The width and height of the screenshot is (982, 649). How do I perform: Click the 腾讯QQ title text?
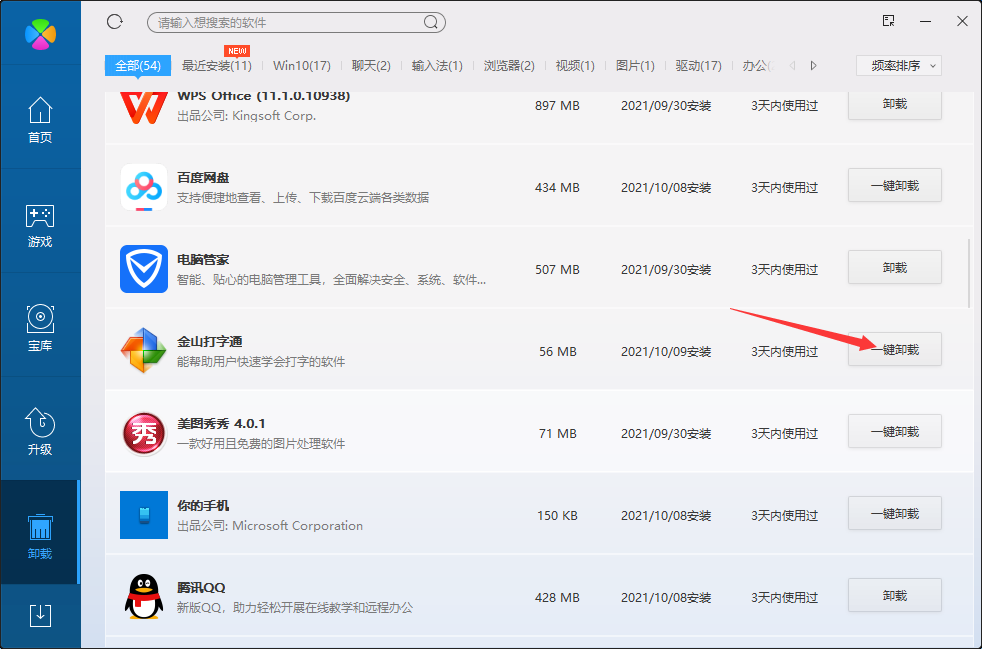coord(201,588)
